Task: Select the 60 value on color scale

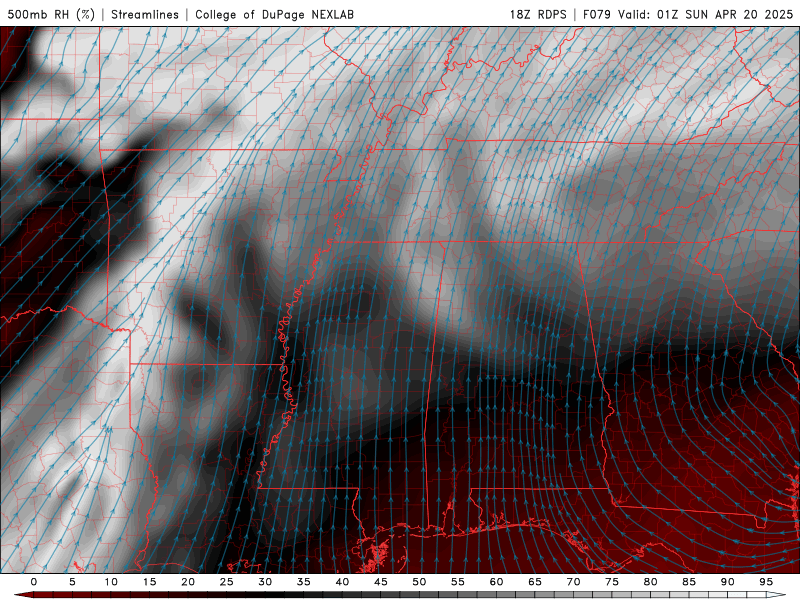Action: [496, 582]
